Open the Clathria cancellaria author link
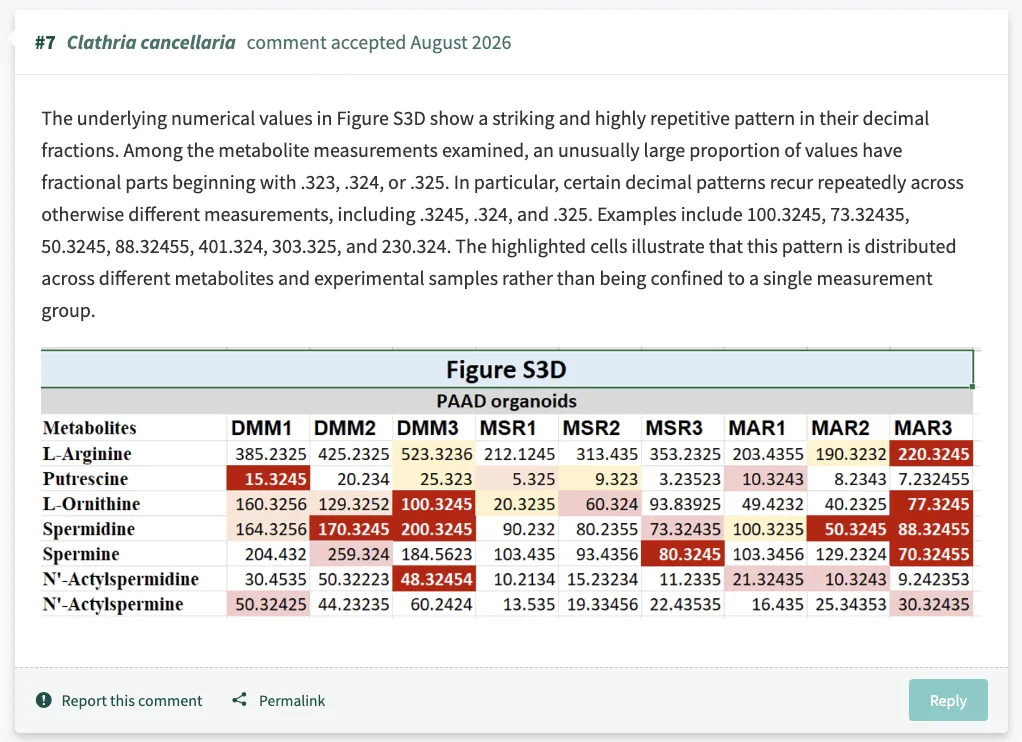 [x=151, y=42]
